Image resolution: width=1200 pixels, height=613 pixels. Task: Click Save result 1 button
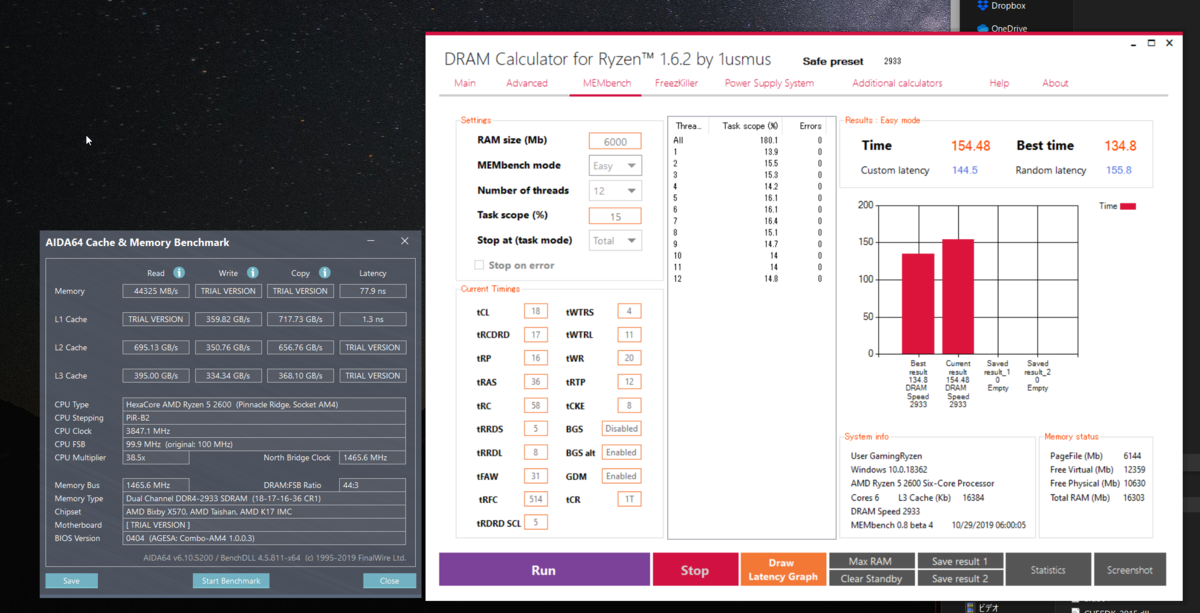[x=959, y=561]
